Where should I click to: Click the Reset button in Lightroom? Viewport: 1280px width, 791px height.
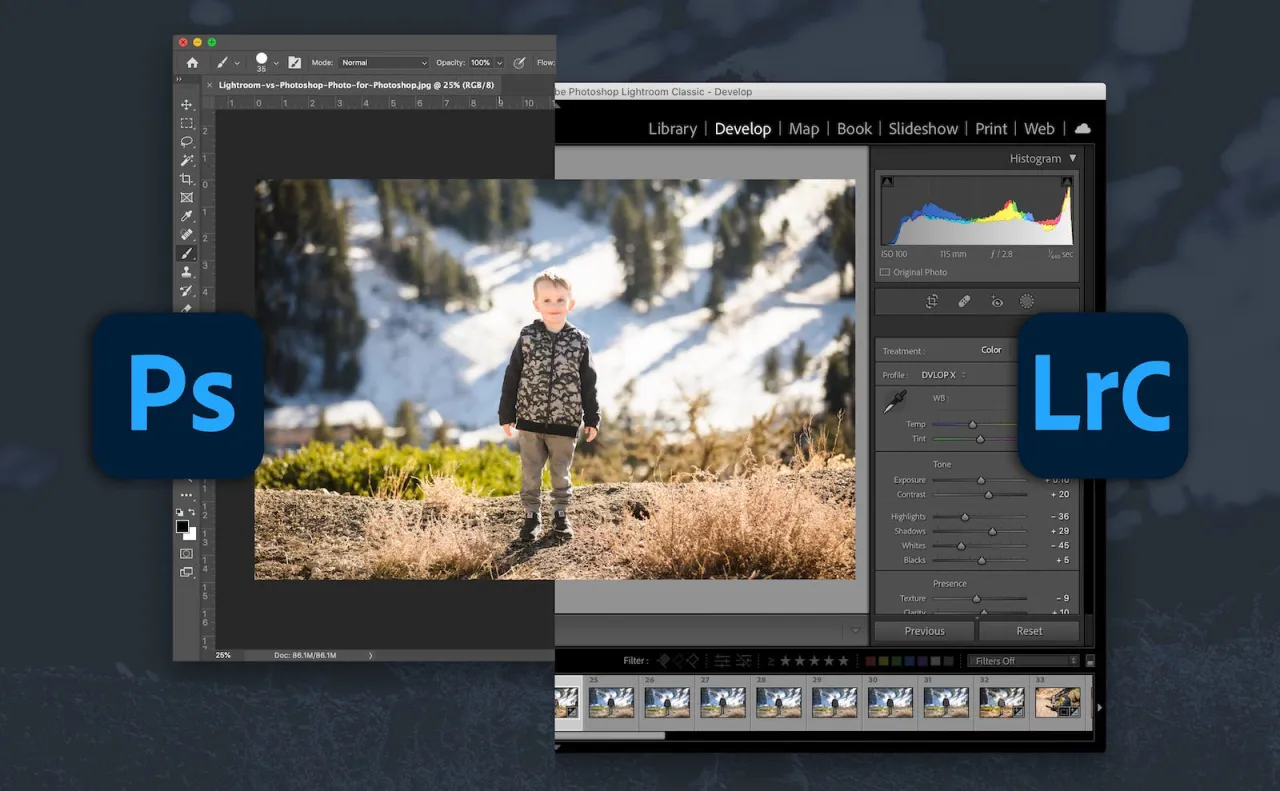[x=1028, y=631]
